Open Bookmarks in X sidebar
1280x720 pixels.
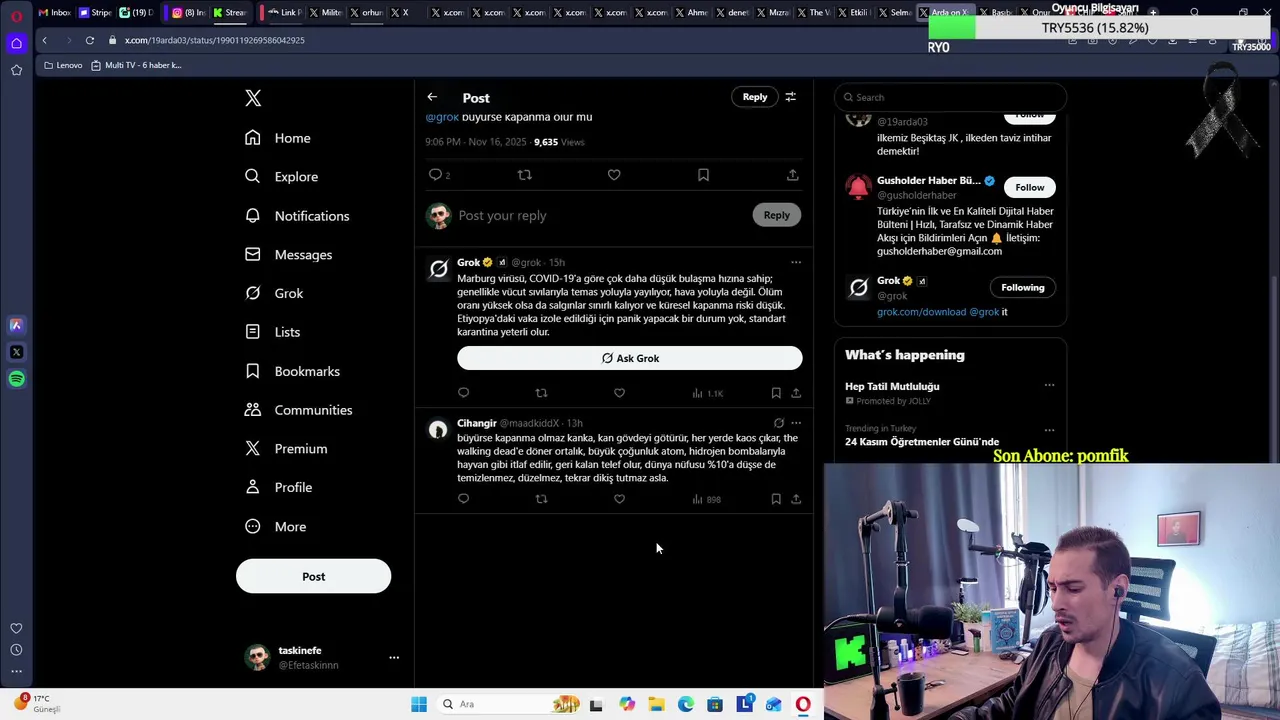point(292,371)
